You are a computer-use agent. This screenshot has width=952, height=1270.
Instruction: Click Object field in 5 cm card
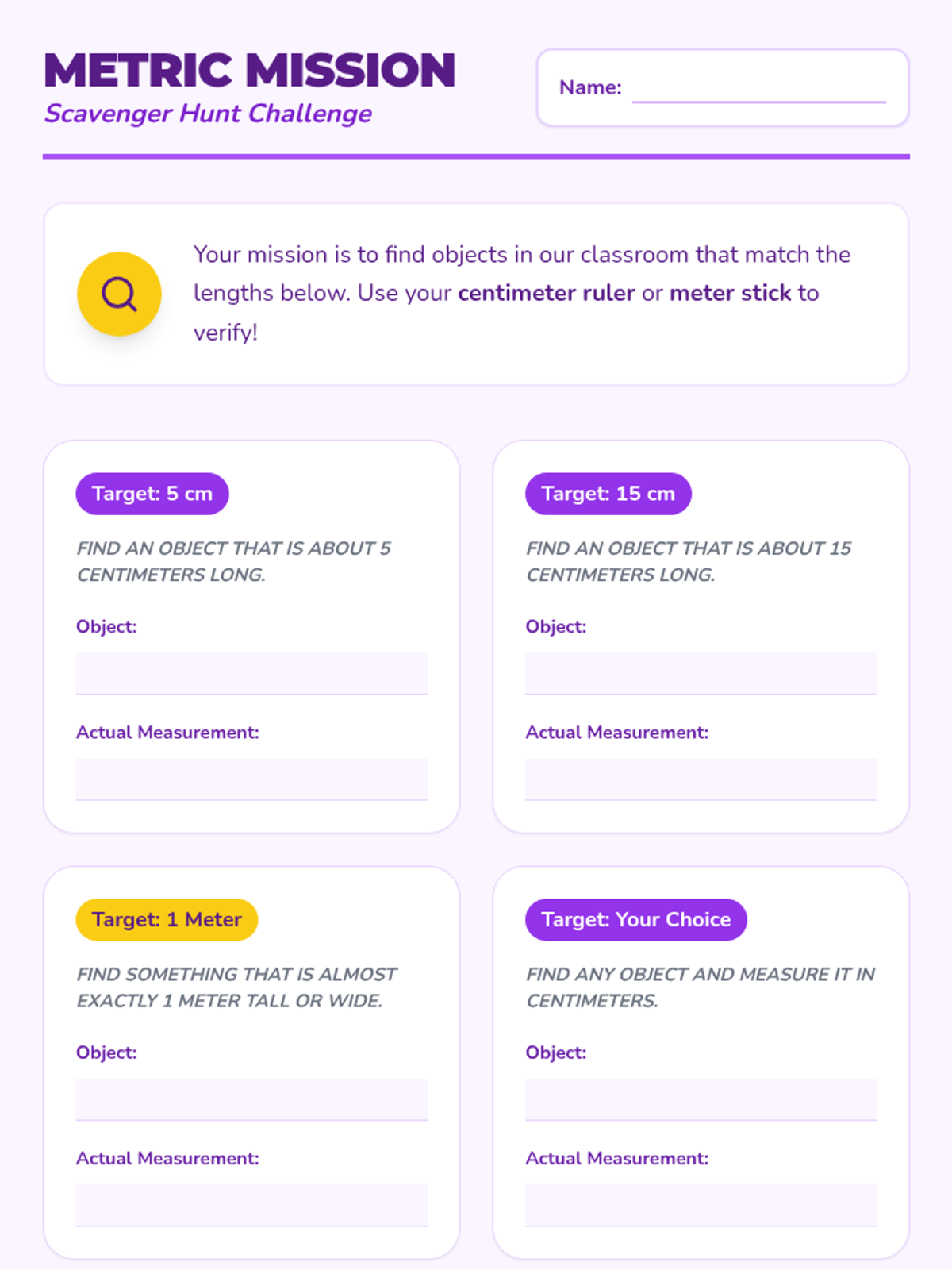(x=251, y=673)
